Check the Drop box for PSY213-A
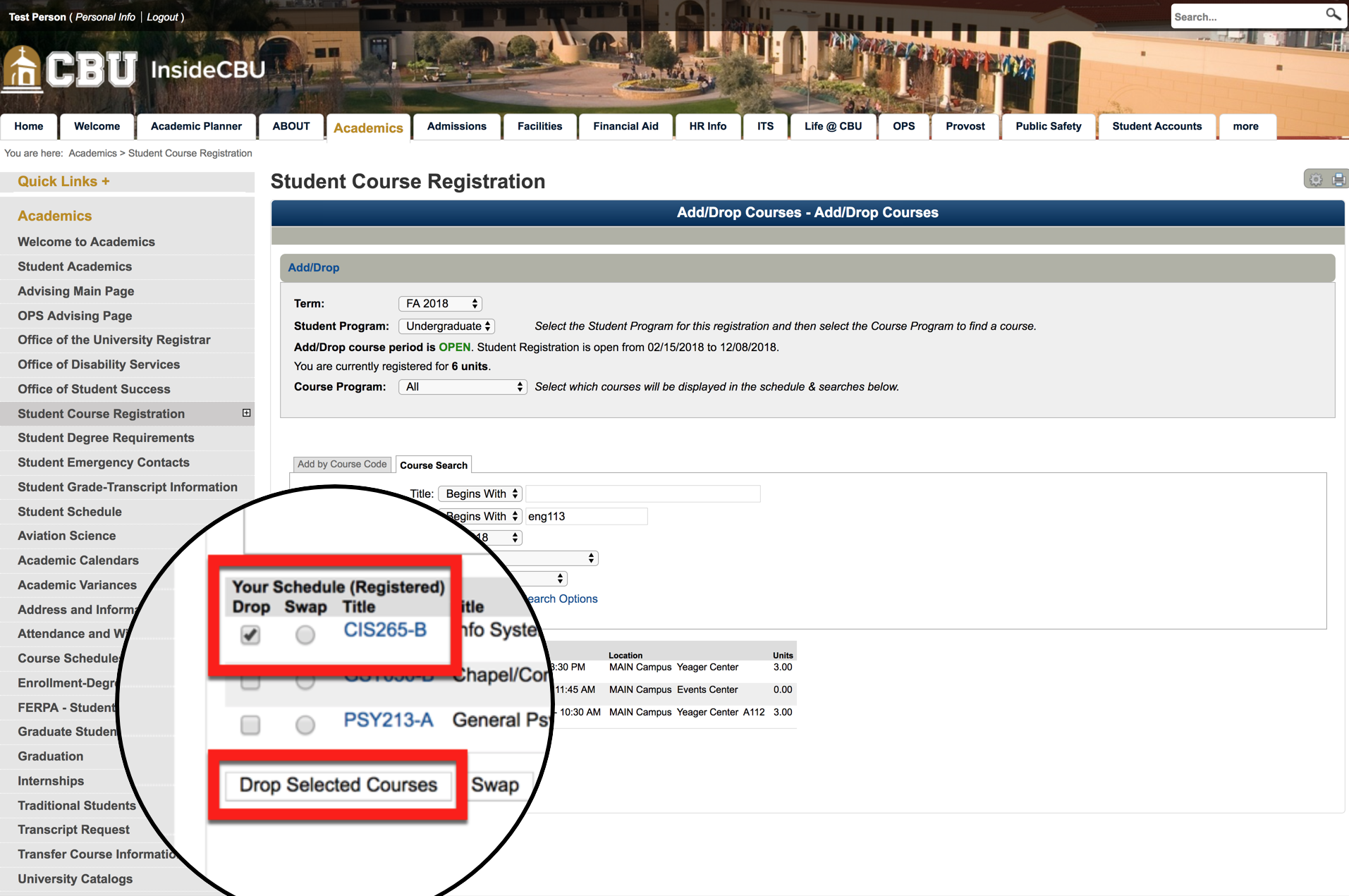Image resolution: width=1349 pixels, height=896 pixels. tap(250, 725)
